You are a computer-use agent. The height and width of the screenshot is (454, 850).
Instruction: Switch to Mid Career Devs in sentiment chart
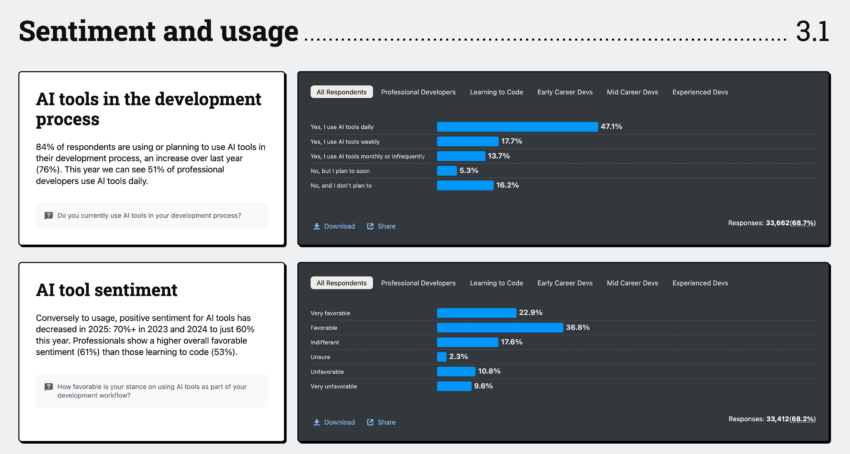tap(632, 283)
